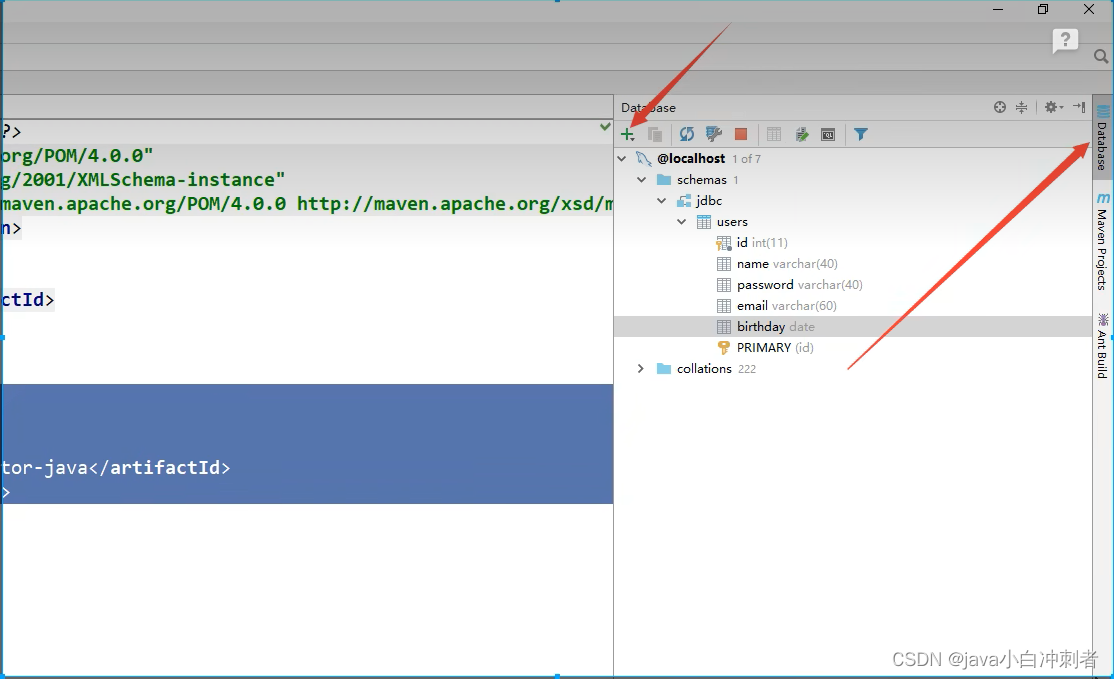Minimize the IDE window

pos(998,9)
